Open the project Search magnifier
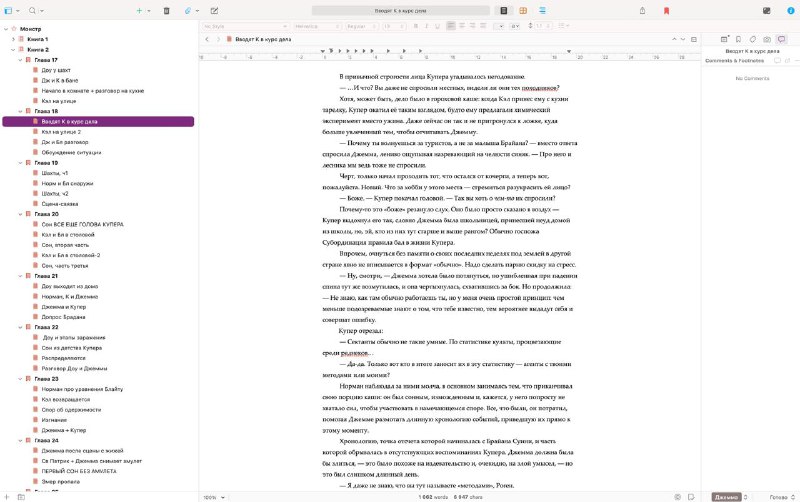The height and width of the screenshot is (502, 800). 32,11
